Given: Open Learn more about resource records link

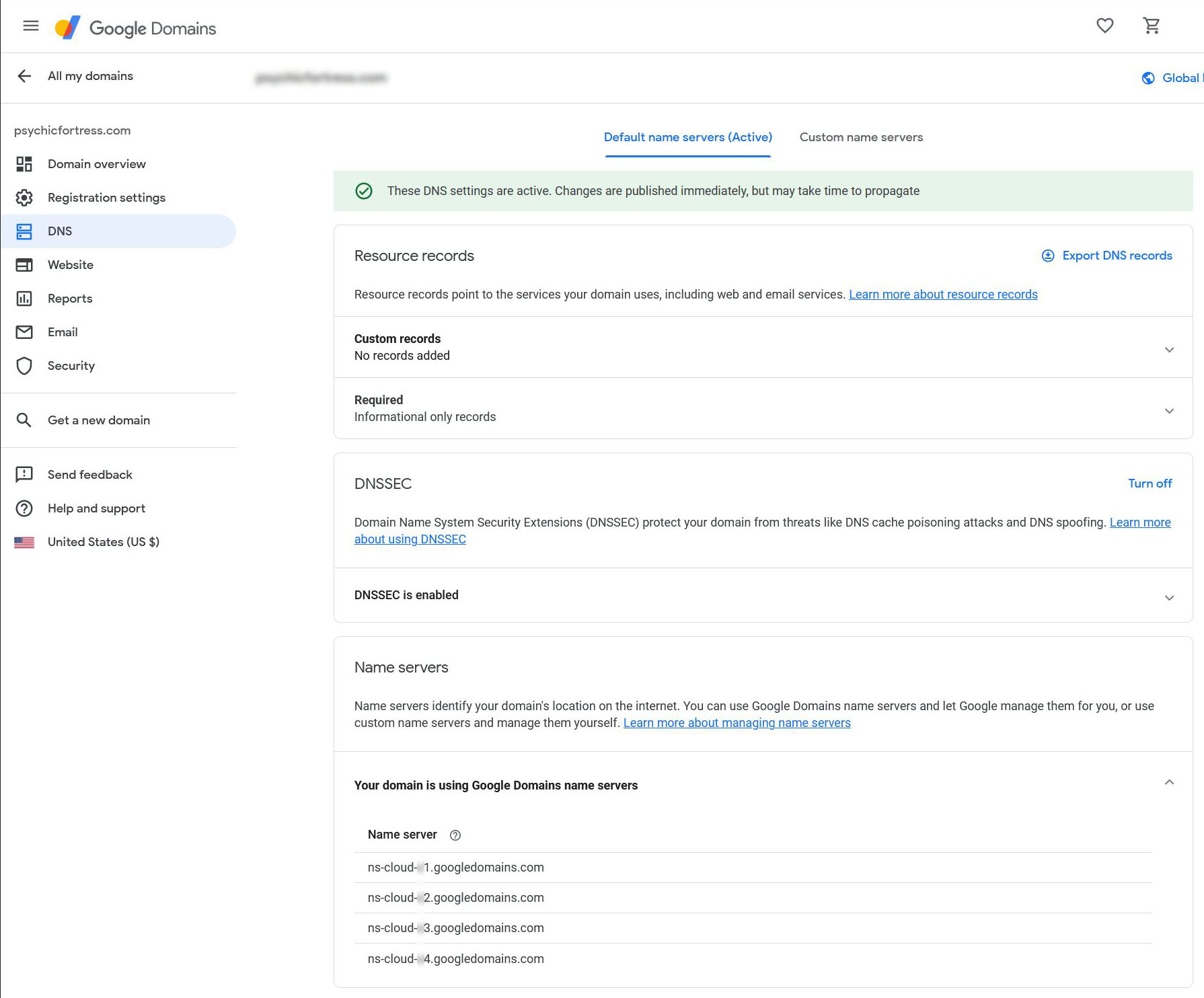Looking at the screenshot, I should pyautogui.click(x=943, y=295).
